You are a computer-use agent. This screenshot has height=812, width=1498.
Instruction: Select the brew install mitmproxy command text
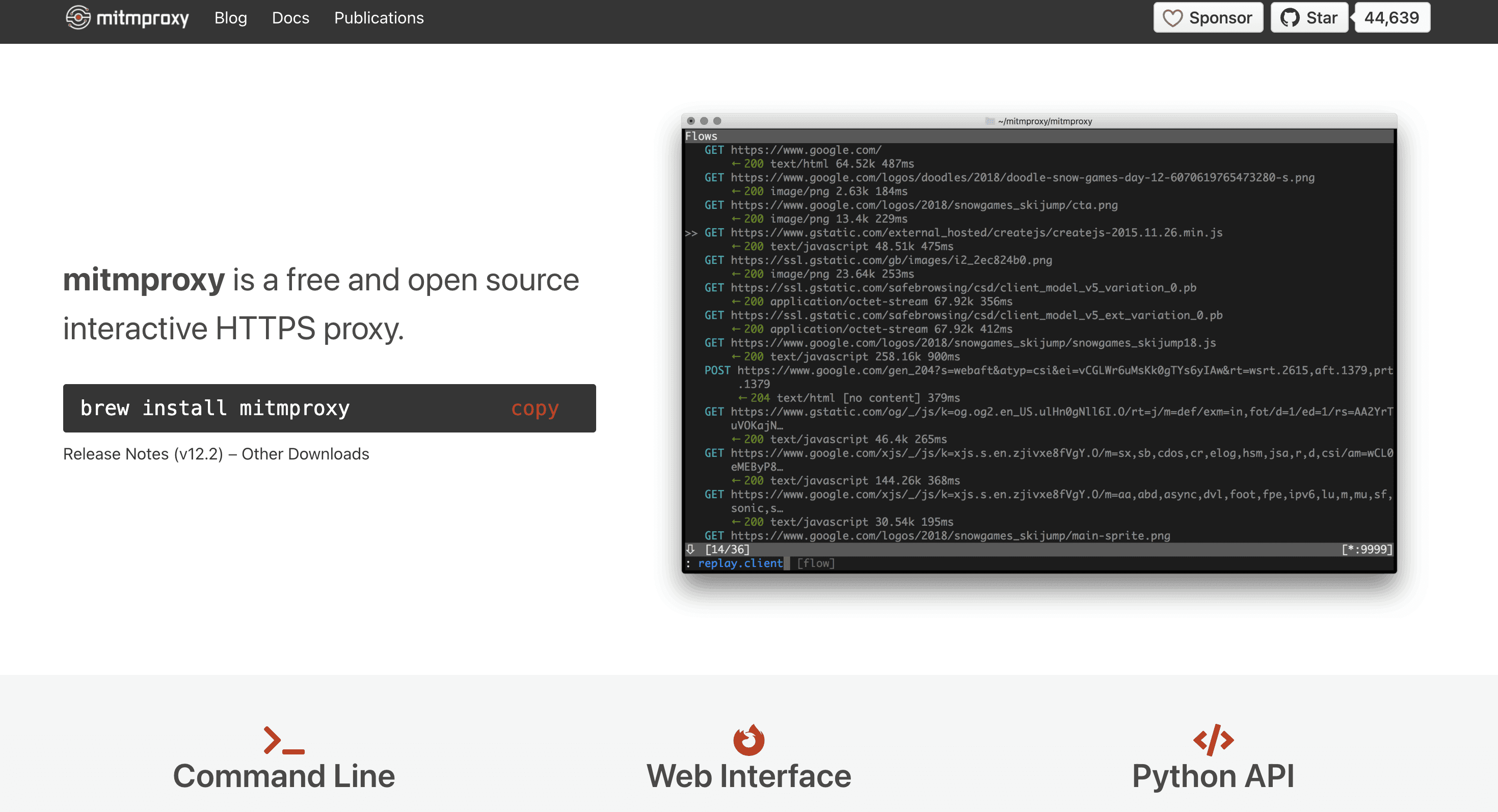(215, 408)
